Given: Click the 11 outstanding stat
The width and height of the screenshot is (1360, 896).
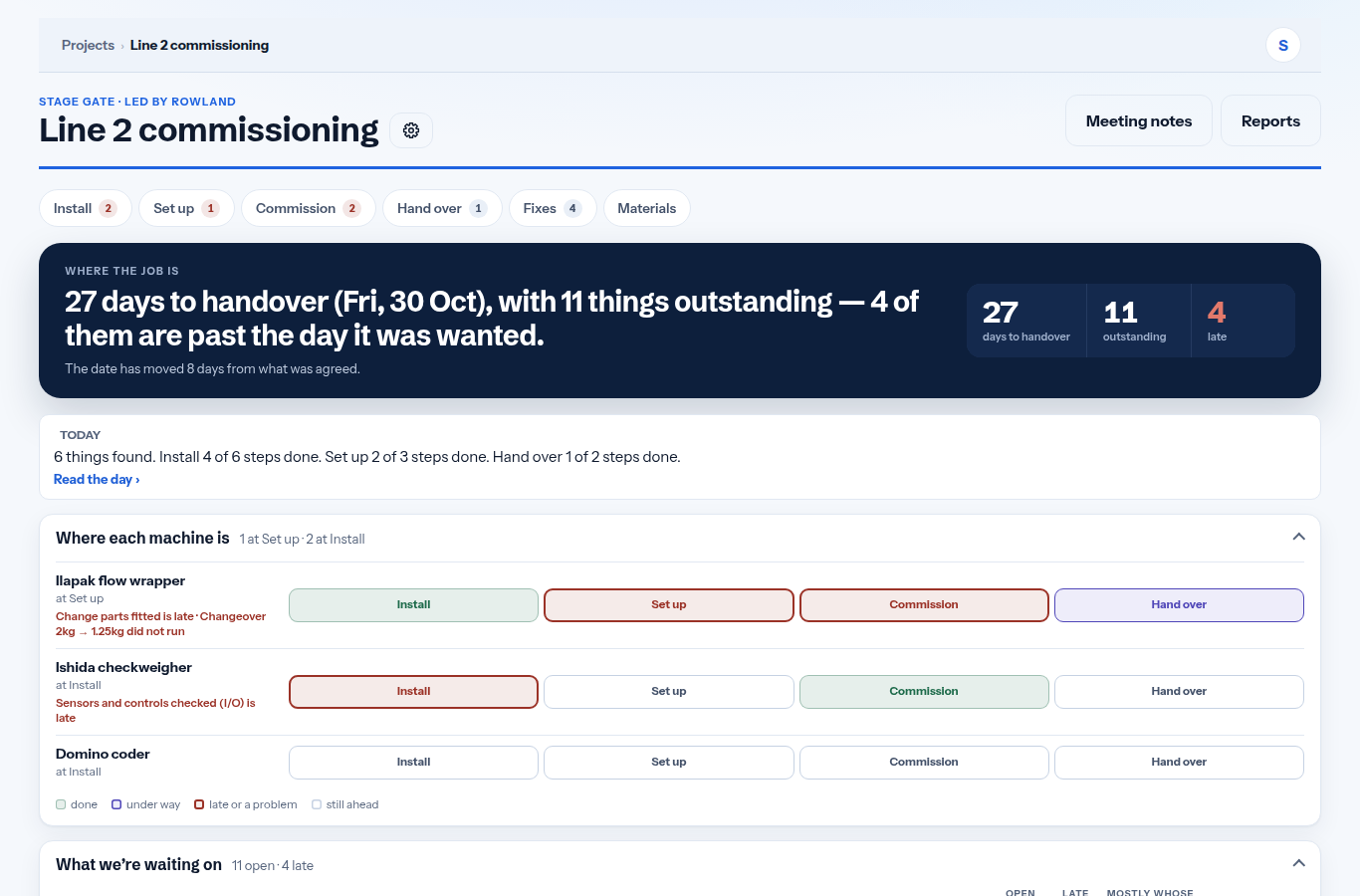Looking at the screenshot, I should pos(1139,321).
